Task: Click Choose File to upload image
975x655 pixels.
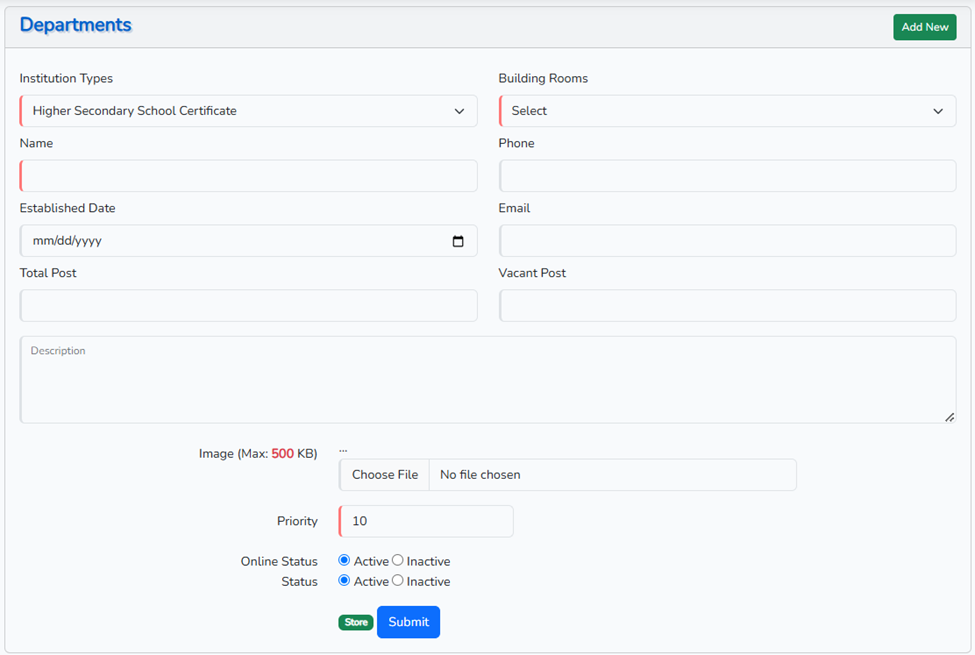Action: [385, 475]
